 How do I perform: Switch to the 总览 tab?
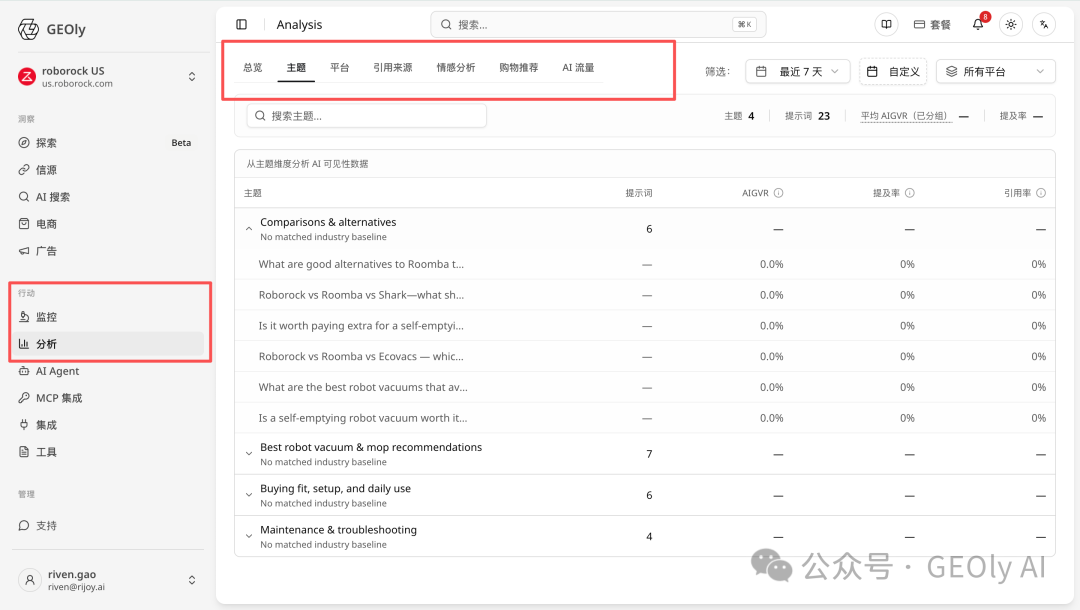253,67
